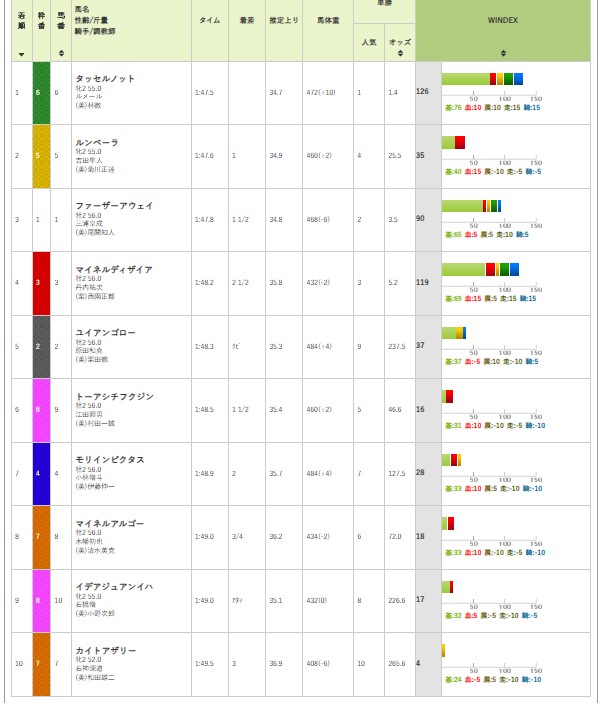This screenshot has height=703, width=600.
Task: Sort the table by 馬番 arrows
Action: point(62,54)
